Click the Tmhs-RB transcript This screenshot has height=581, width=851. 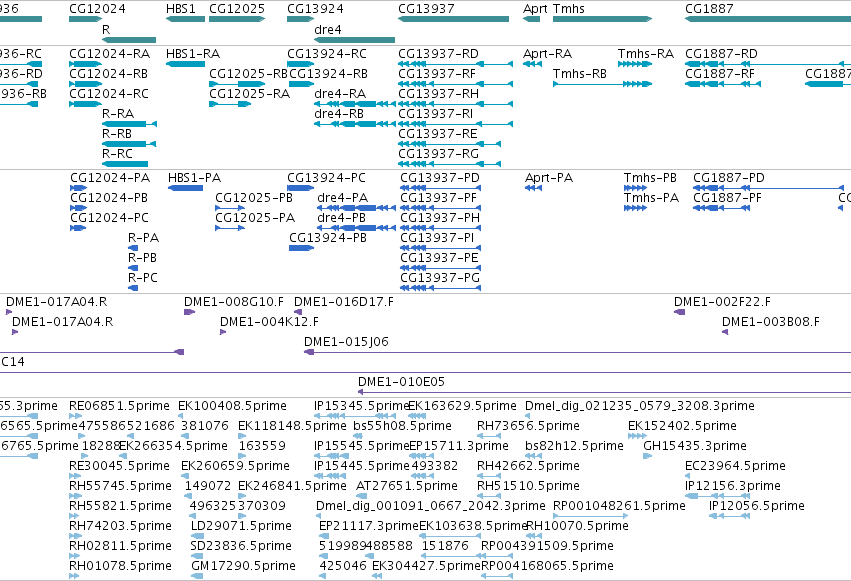[x=602, y=84]
